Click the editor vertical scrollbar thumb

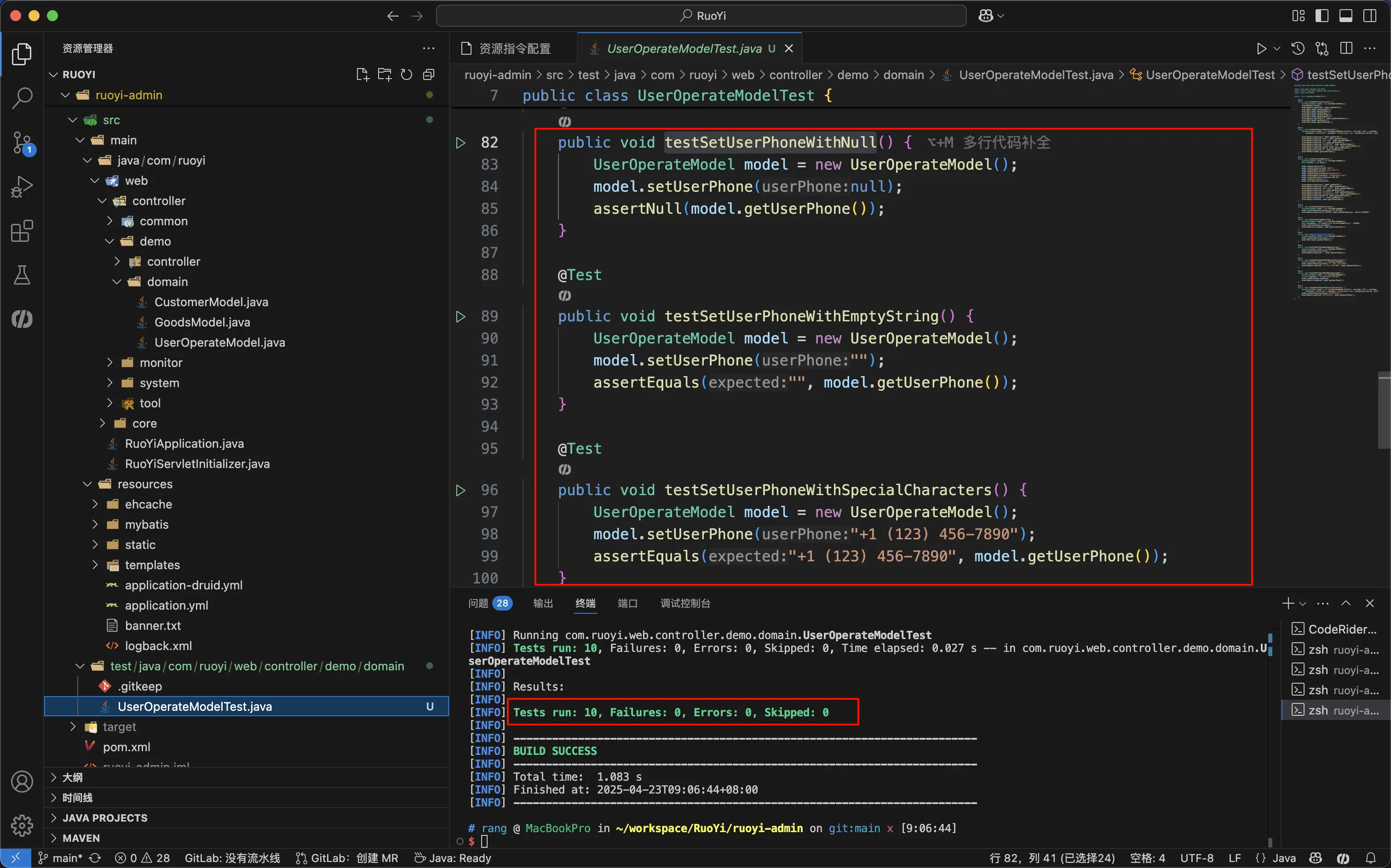[x=1384, y=411]
